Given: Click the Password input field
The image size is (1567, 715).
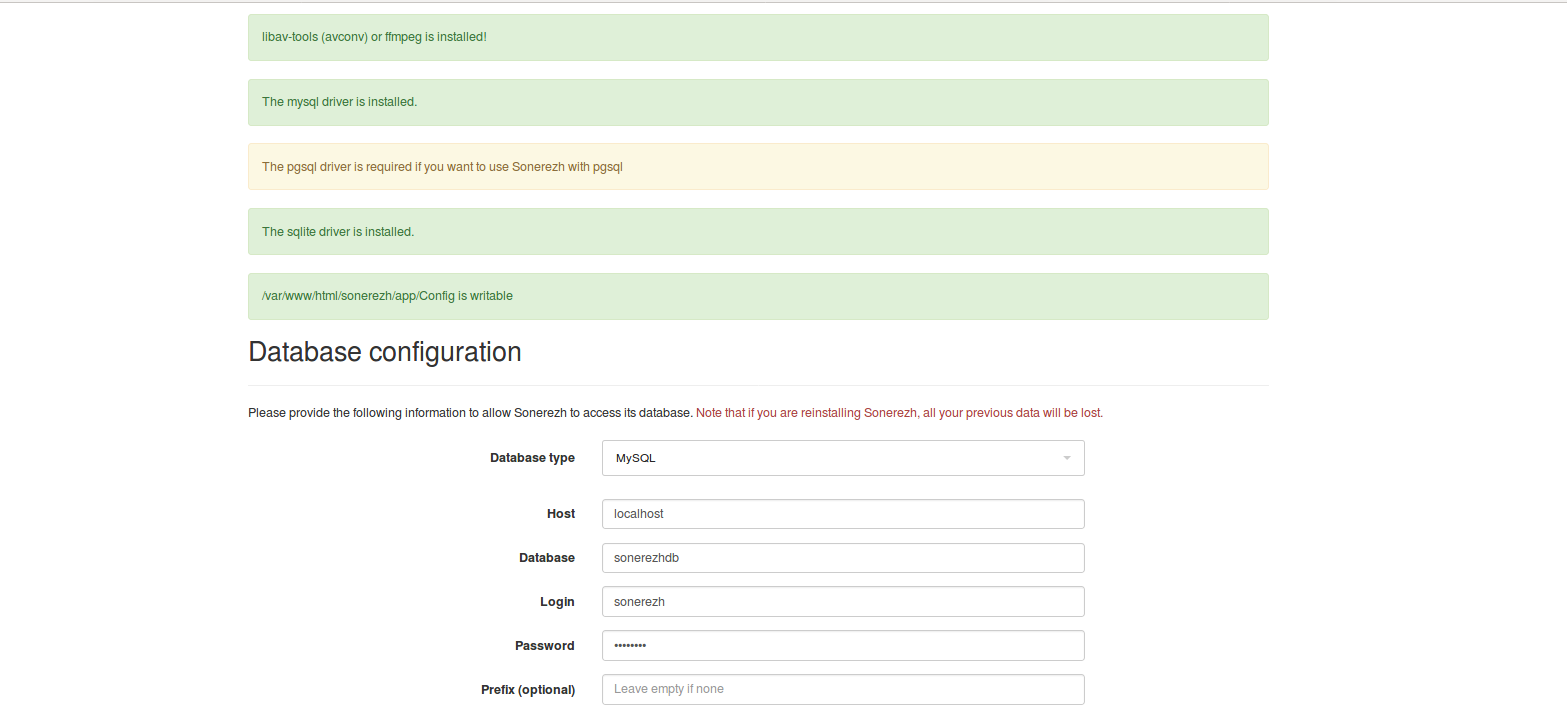Looking at the screenshot, I should click(x=843, y=646).
